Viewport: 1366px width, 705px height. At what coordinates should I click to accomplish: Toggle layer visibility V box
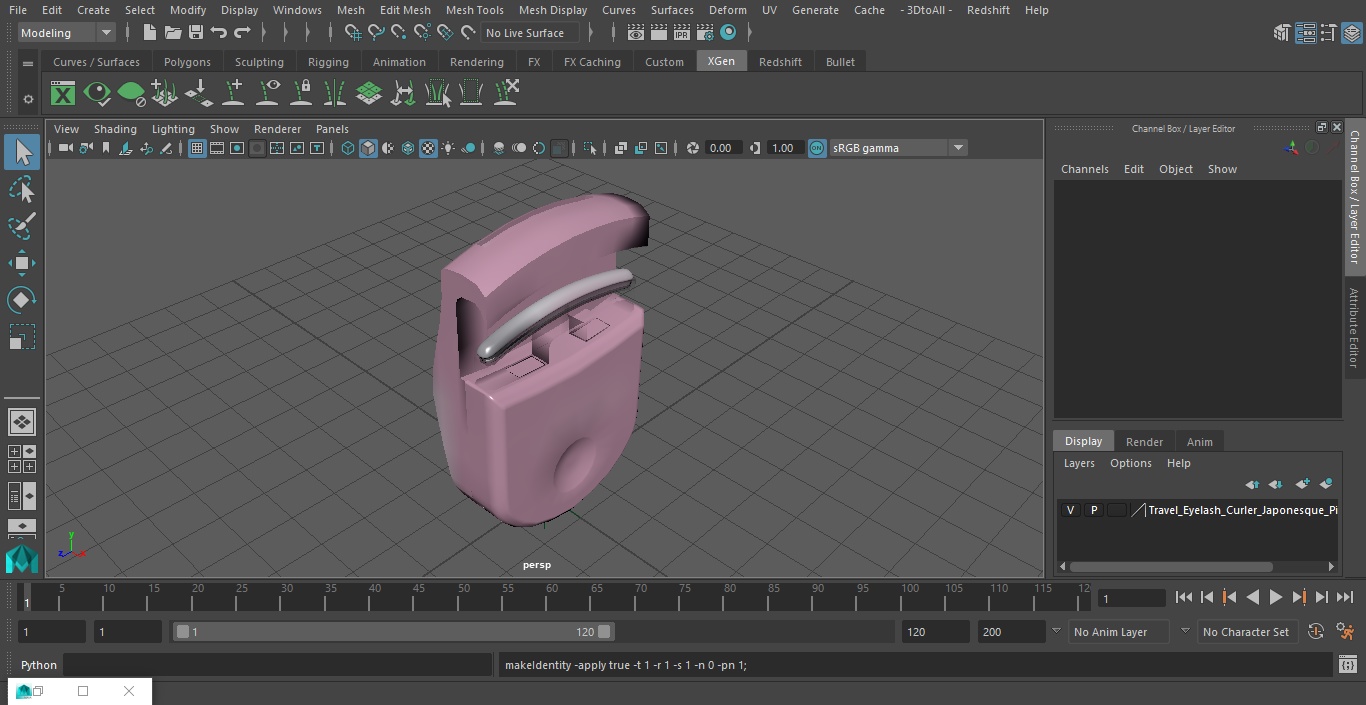pos(1070,510)
